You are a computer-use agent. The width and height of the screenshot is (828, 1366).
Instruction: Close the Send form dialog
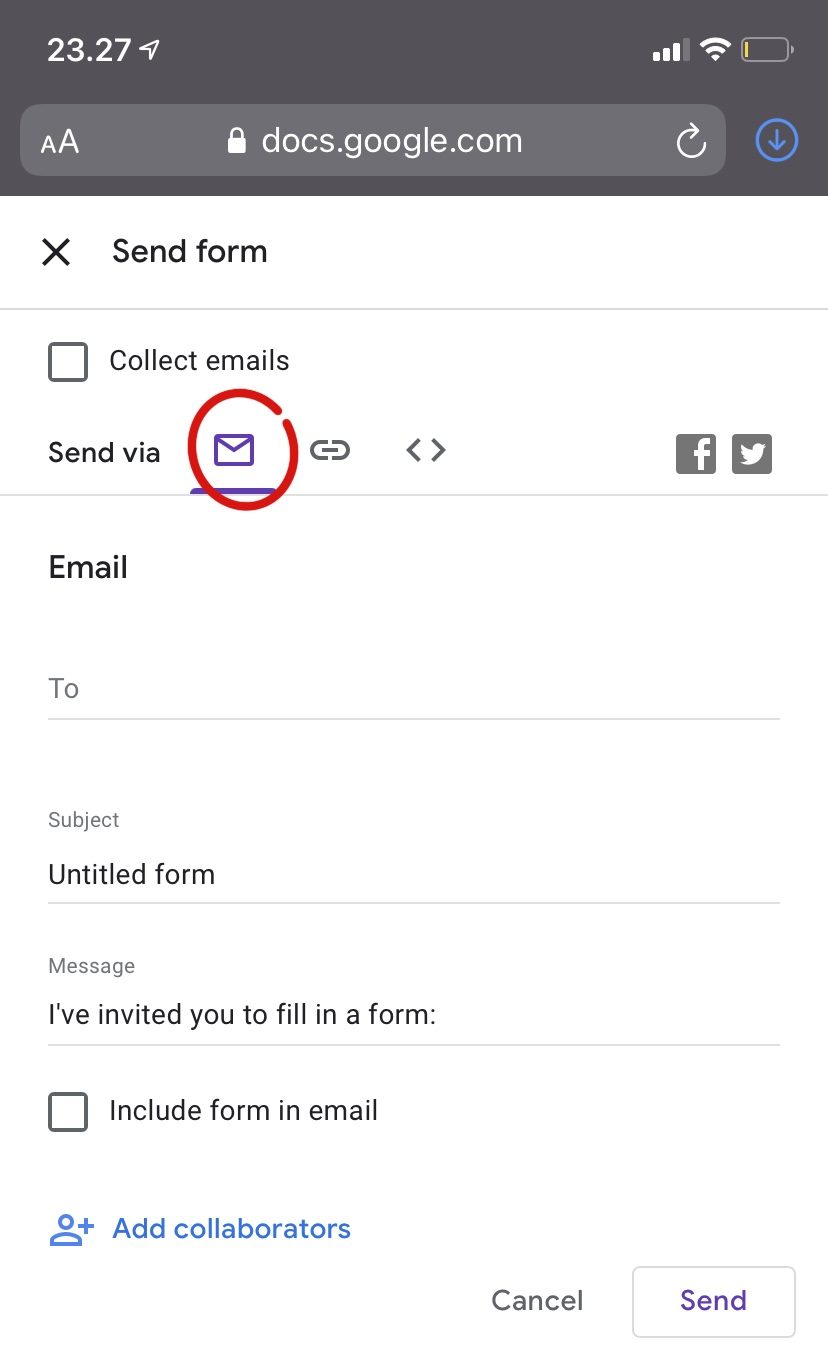tap(56, 252)
